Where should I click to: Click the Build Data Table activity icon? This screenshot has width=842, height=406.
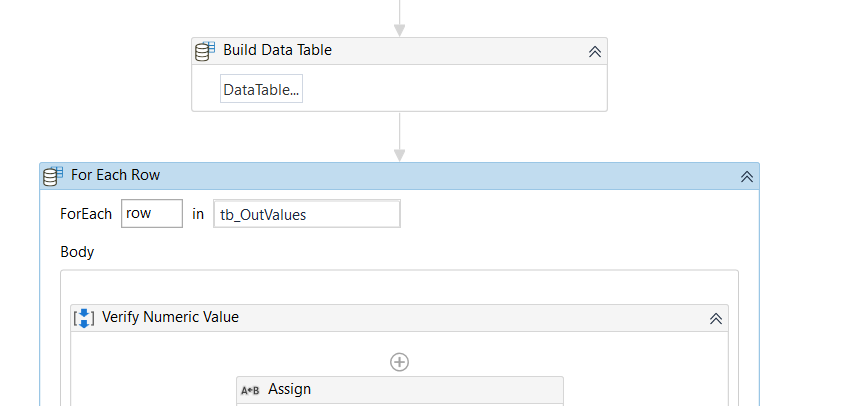tap(205, 51)
